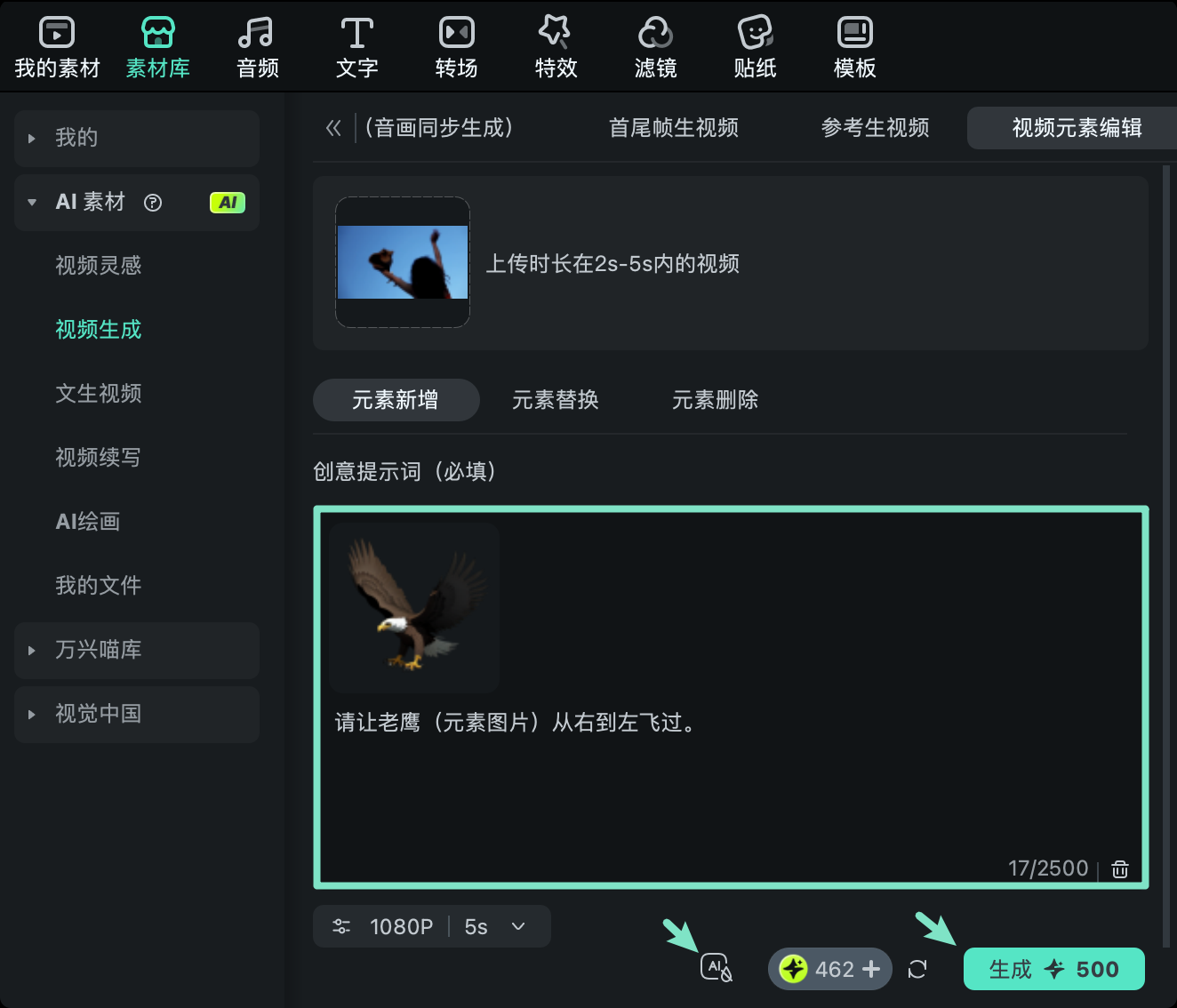Switch to the 元素替换 mode
The width and height of the screenshot is (1177, 1008).
[x=555, y=400]
